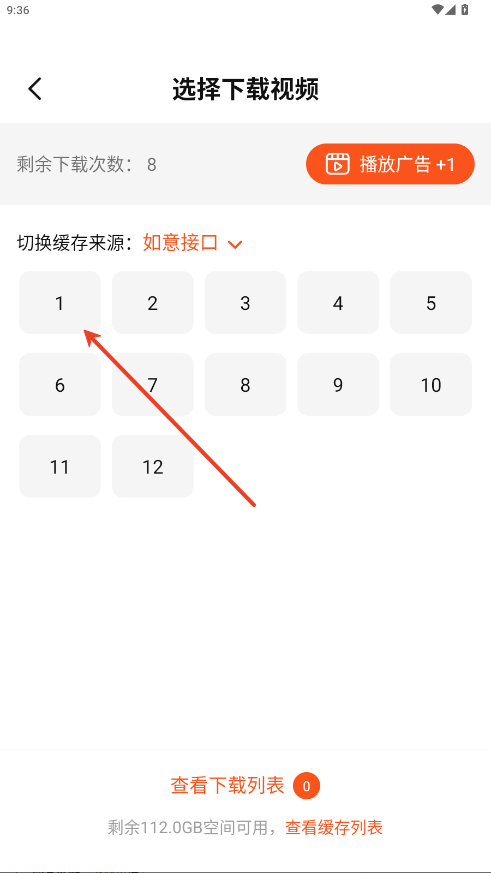Tap the orange download count badge
The image size is (491, 873).
(x=307, y=786)
